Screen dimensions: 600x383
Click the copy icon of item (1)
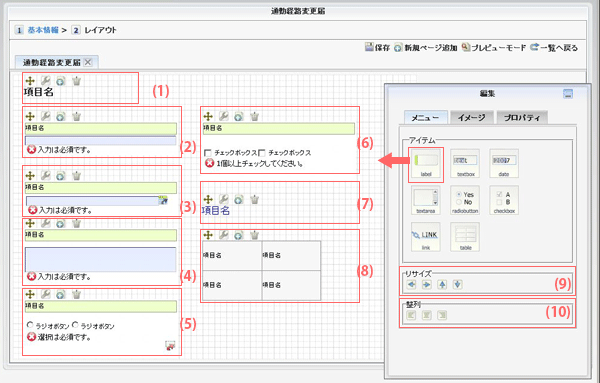[x=61, y=81]
